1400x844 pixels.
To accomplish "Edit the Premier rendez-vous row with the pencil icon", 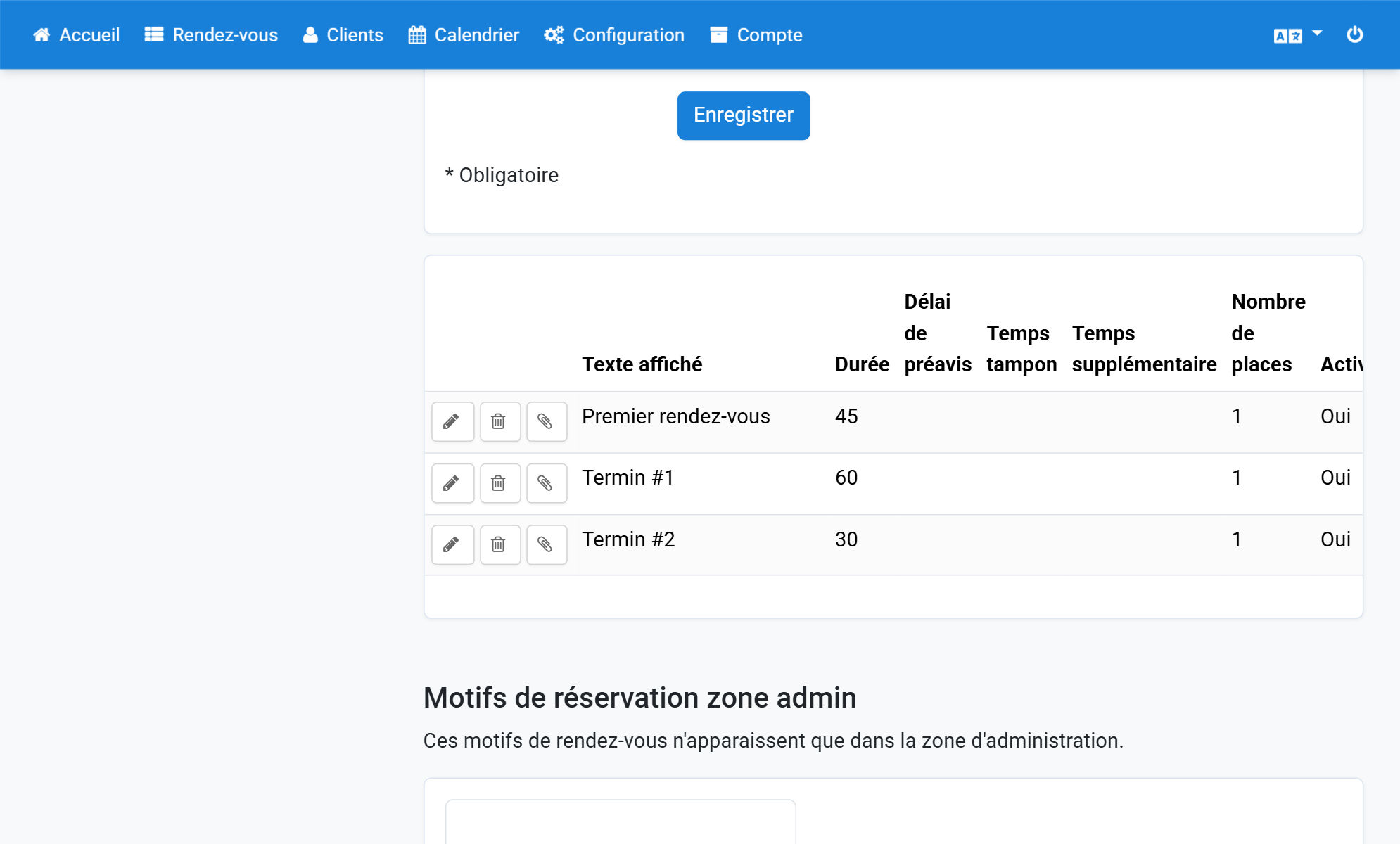I will pyautogui.click(x=452, y=422).
